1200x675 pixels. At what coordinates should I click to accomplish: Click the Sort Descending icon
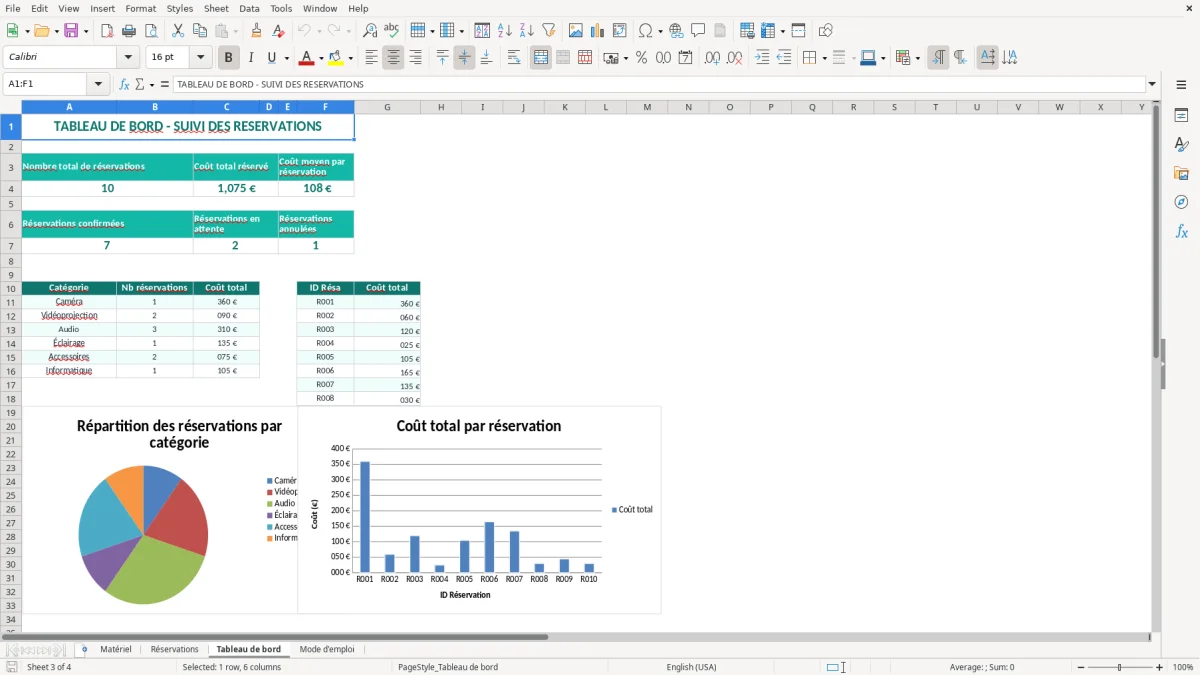pyautogui.click(x=527, y=31)
